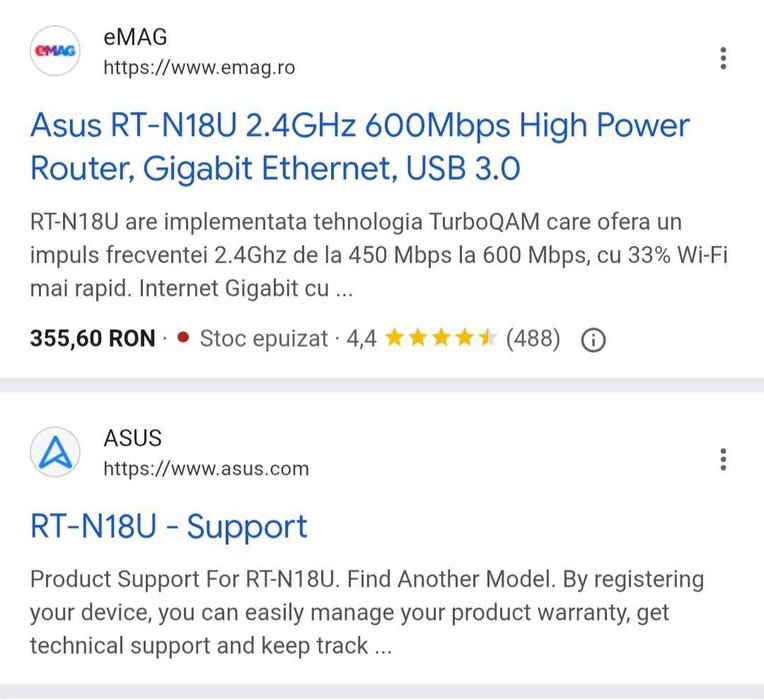Click the red out-of-stock dot indicator
Image resolution: width=764 pixels, height=700 pixels.
(x=183, y=338)
